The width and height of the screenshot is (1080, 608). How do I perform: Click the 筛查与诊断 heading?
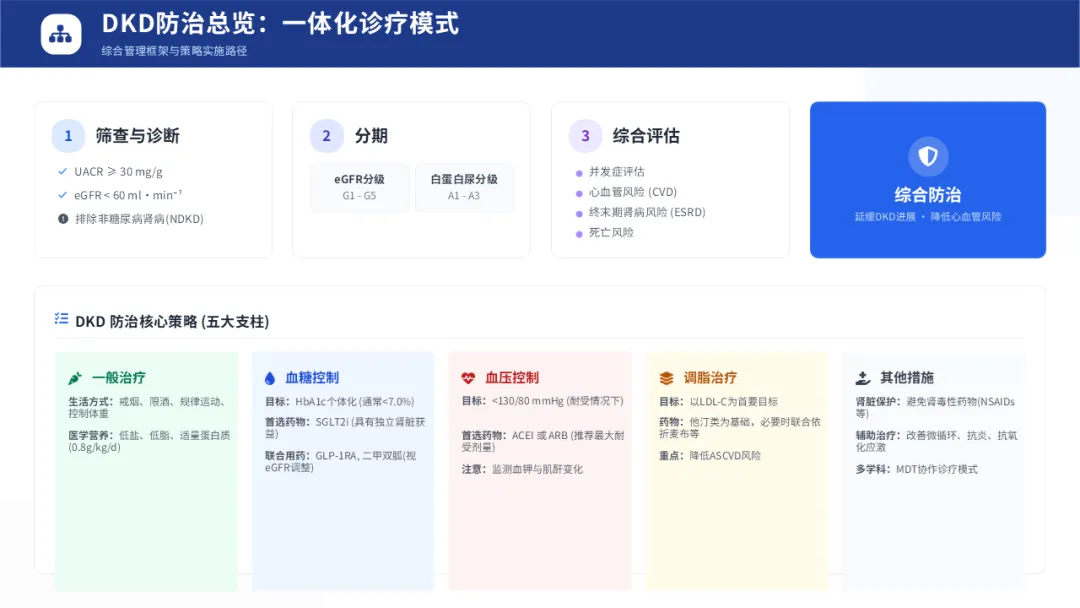pos(137,136)
